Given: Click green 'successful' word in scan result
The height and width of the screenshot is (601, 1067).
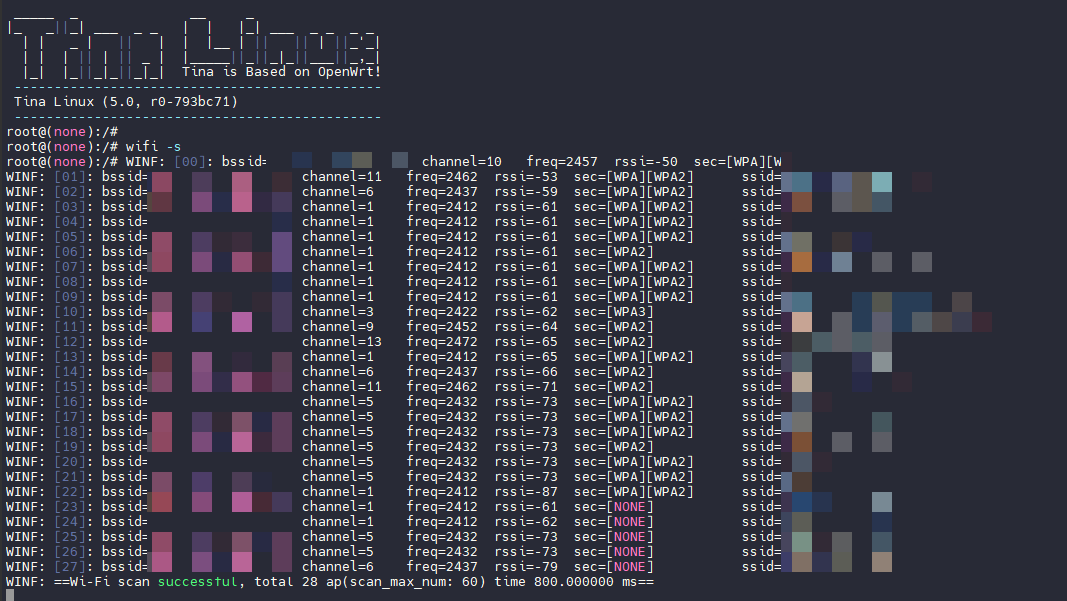Looking at the screenshot, I should pos(197,581).
